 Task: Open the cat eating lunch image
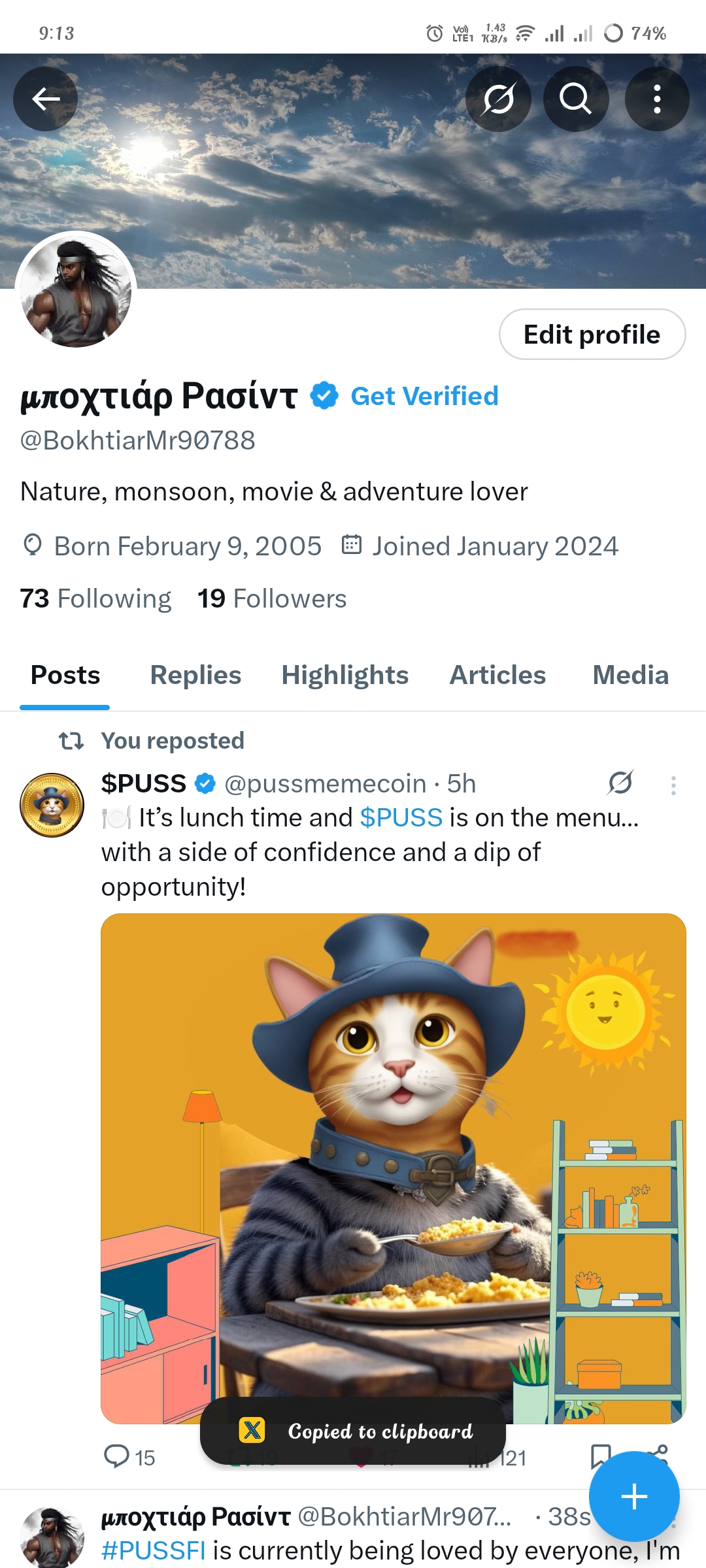click(x=393, y=1168)
